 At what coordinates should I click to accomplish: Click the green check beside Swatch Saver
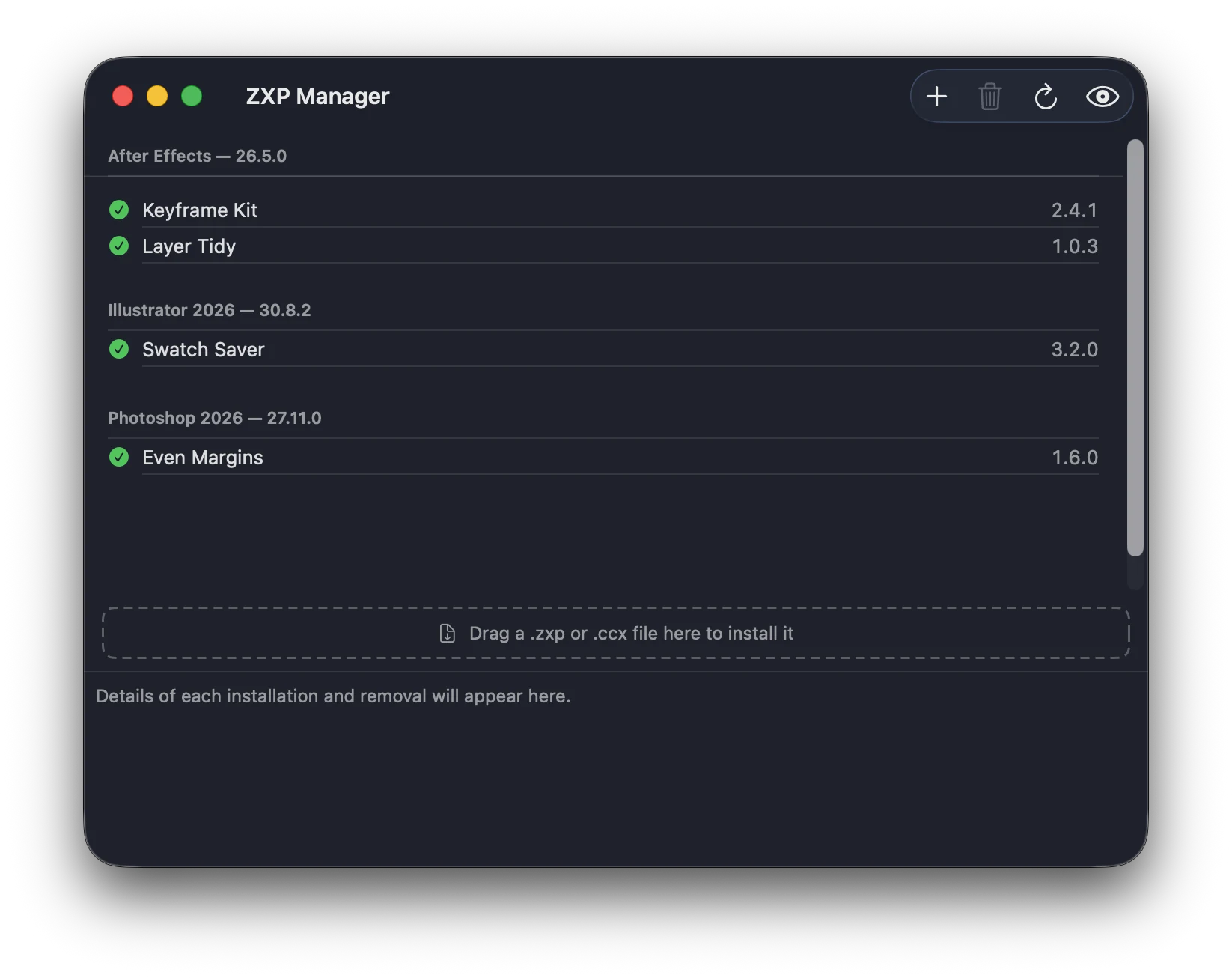click(119, 349)
